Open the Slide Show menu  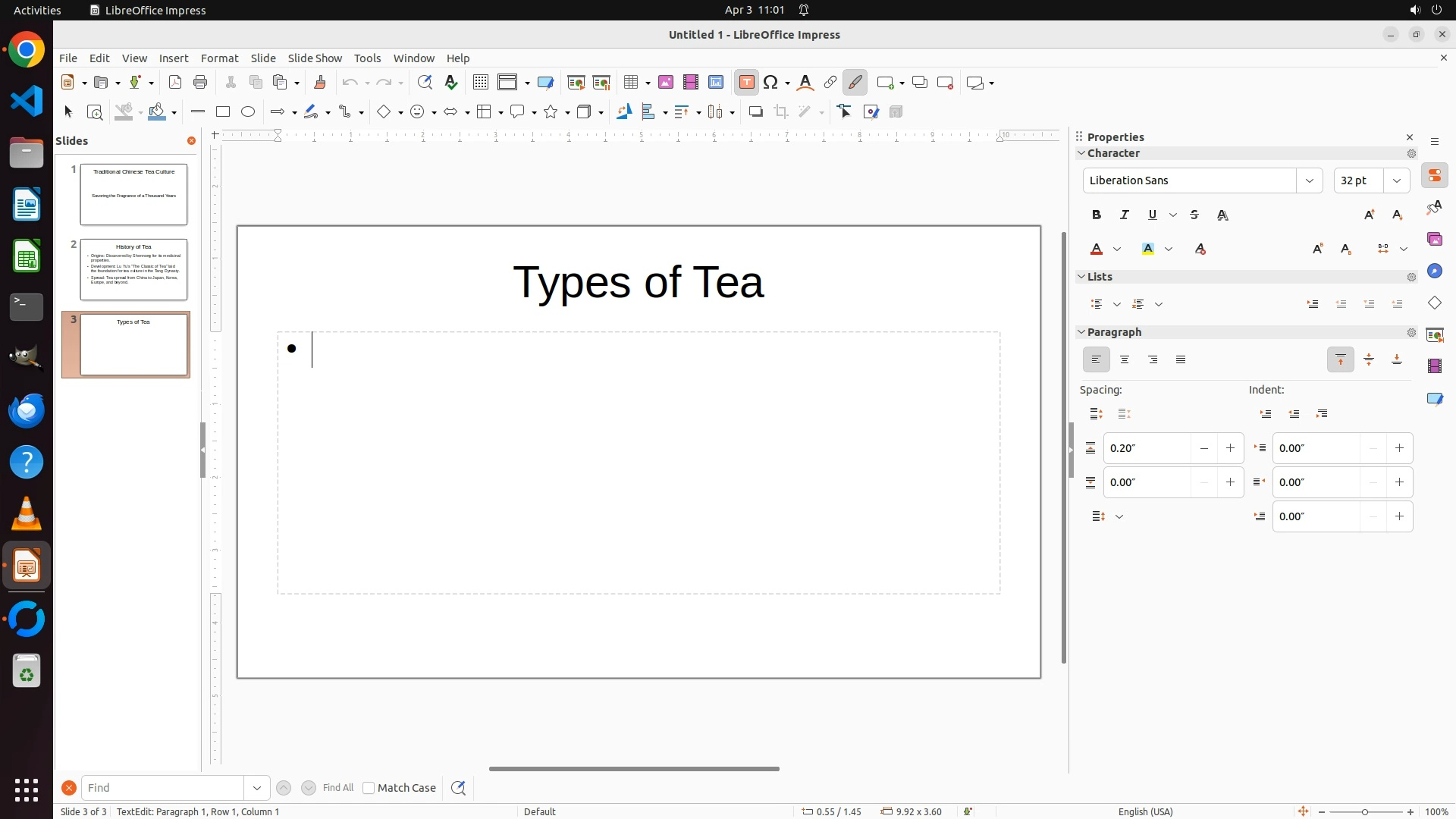point(315,58)
